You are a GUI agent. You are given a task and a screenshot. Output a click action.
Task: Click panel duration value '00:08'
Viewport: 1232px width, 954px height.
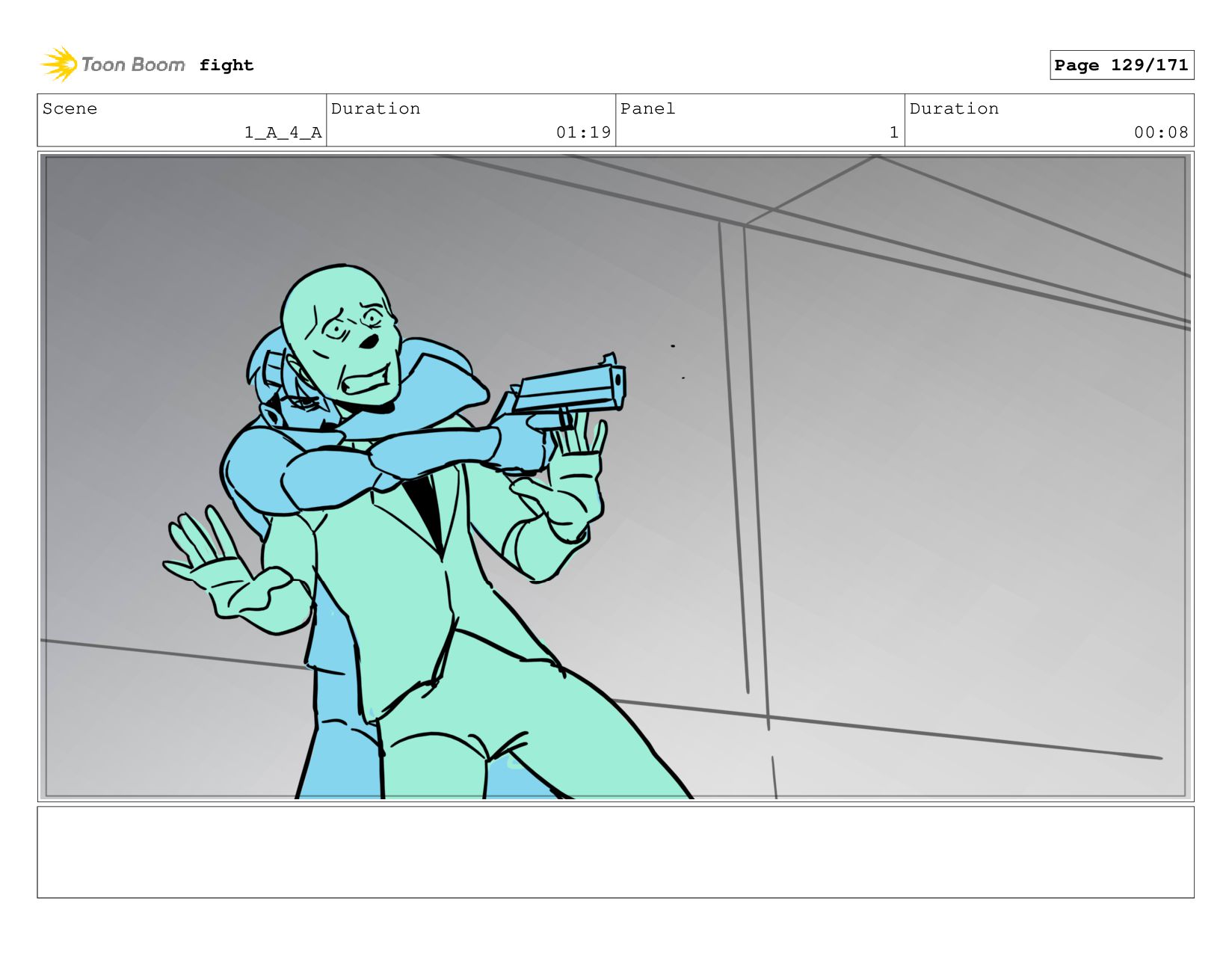1161,132
